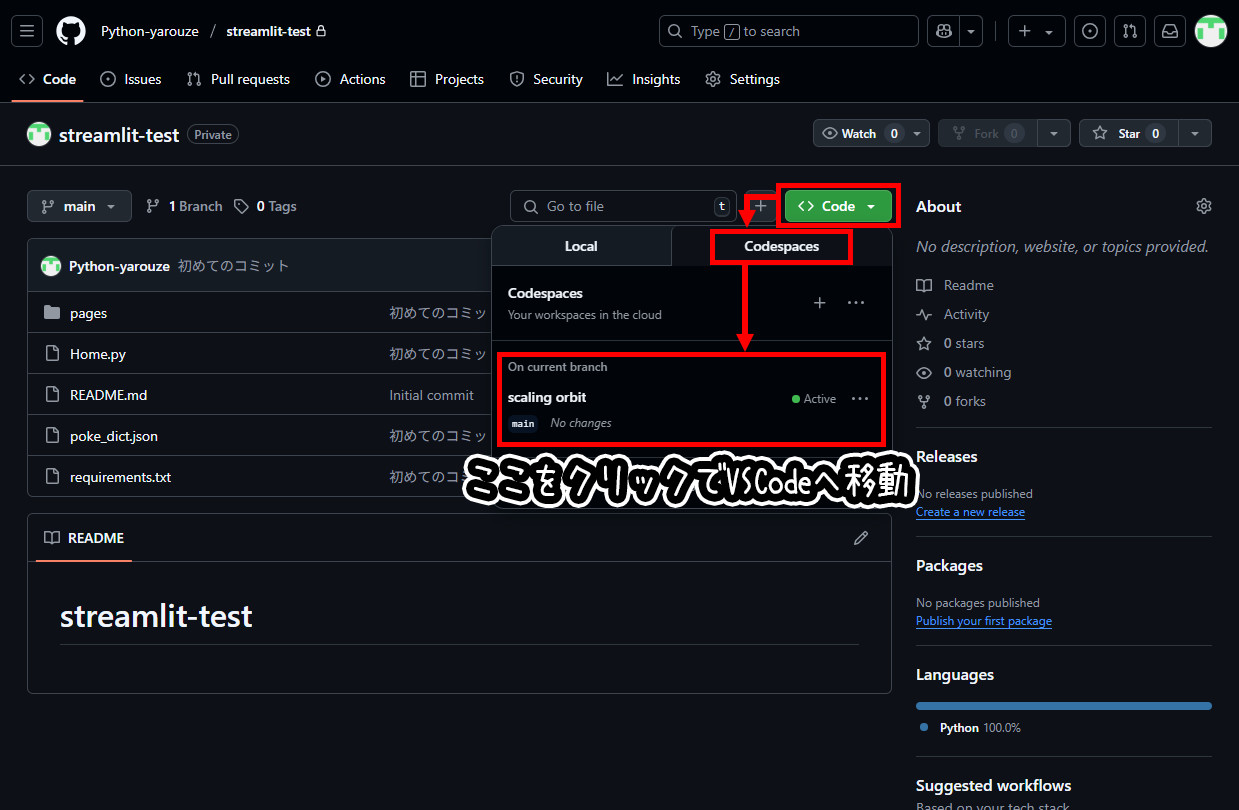Click Create a new release link
This screenshot has width=1239, height=810.
970,512
